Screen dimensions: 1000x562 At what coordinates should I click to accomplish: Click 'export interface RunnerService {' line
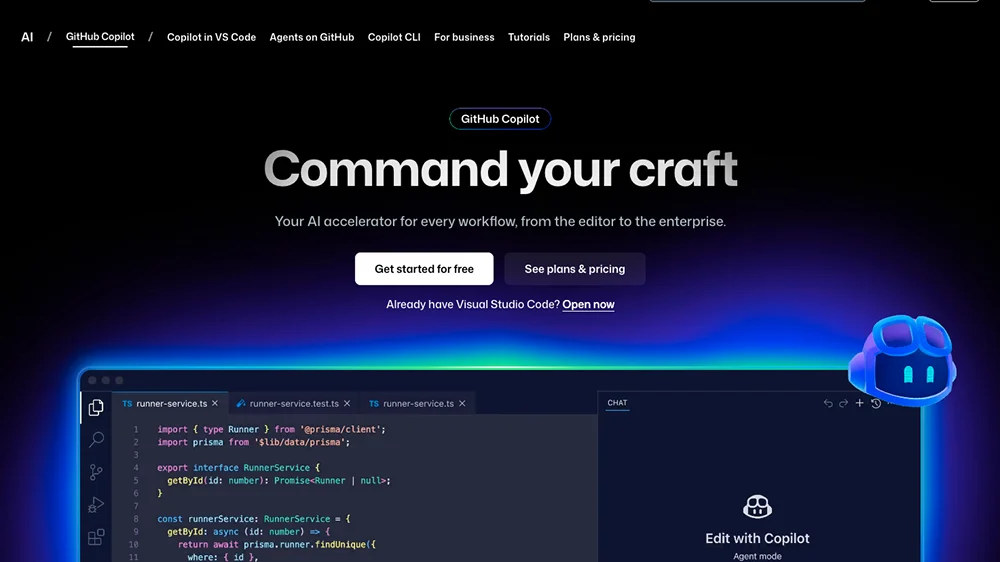coord(239,468)
